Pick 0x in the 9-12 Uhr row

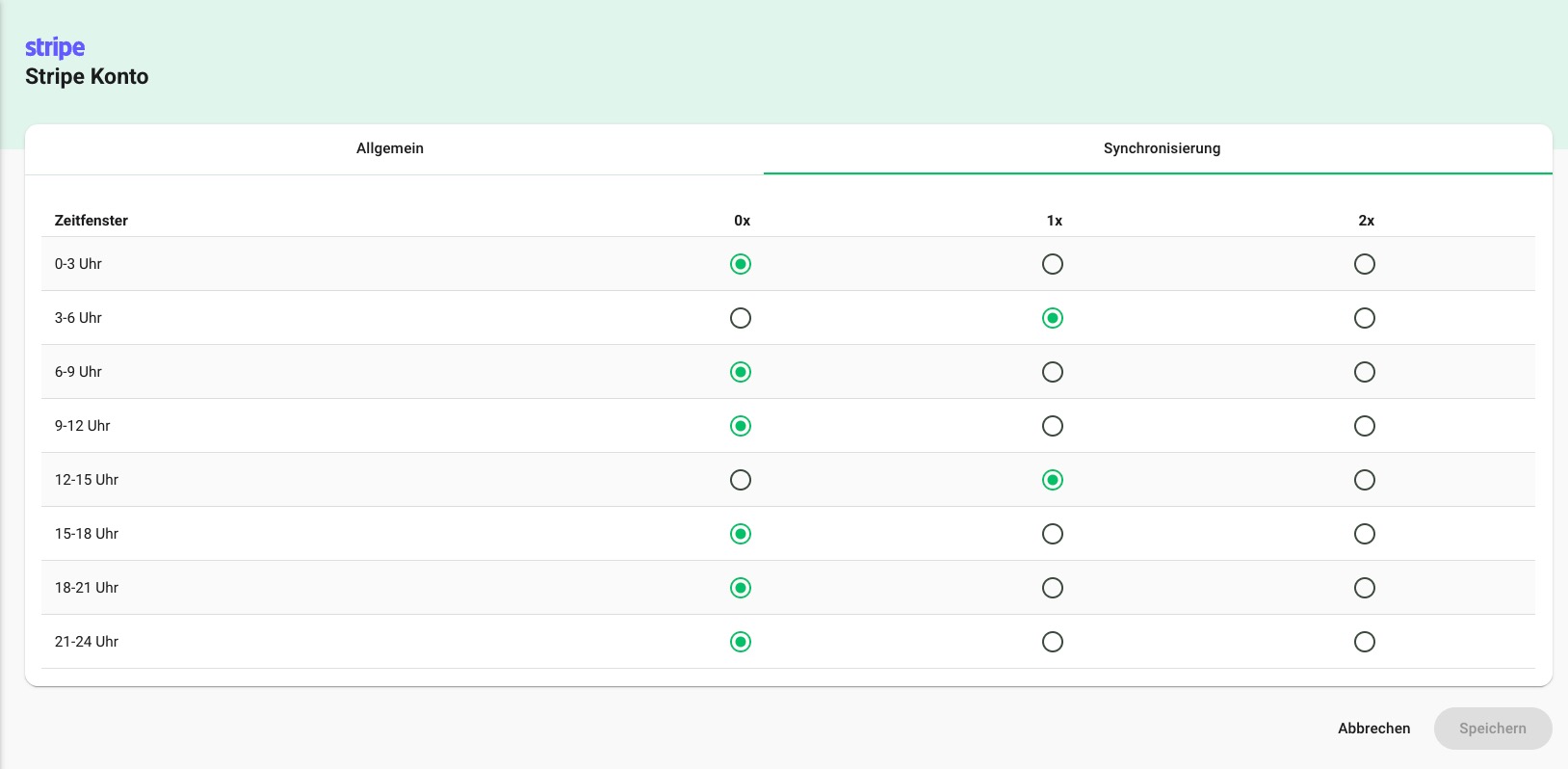(x=741, y=426)
